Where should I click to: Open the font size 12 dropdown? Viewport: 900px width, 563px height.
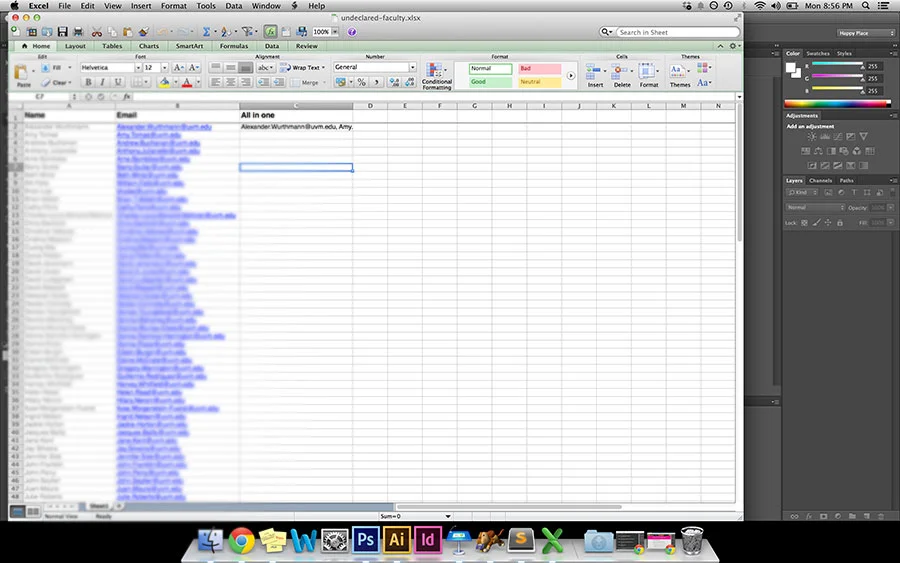165,68
